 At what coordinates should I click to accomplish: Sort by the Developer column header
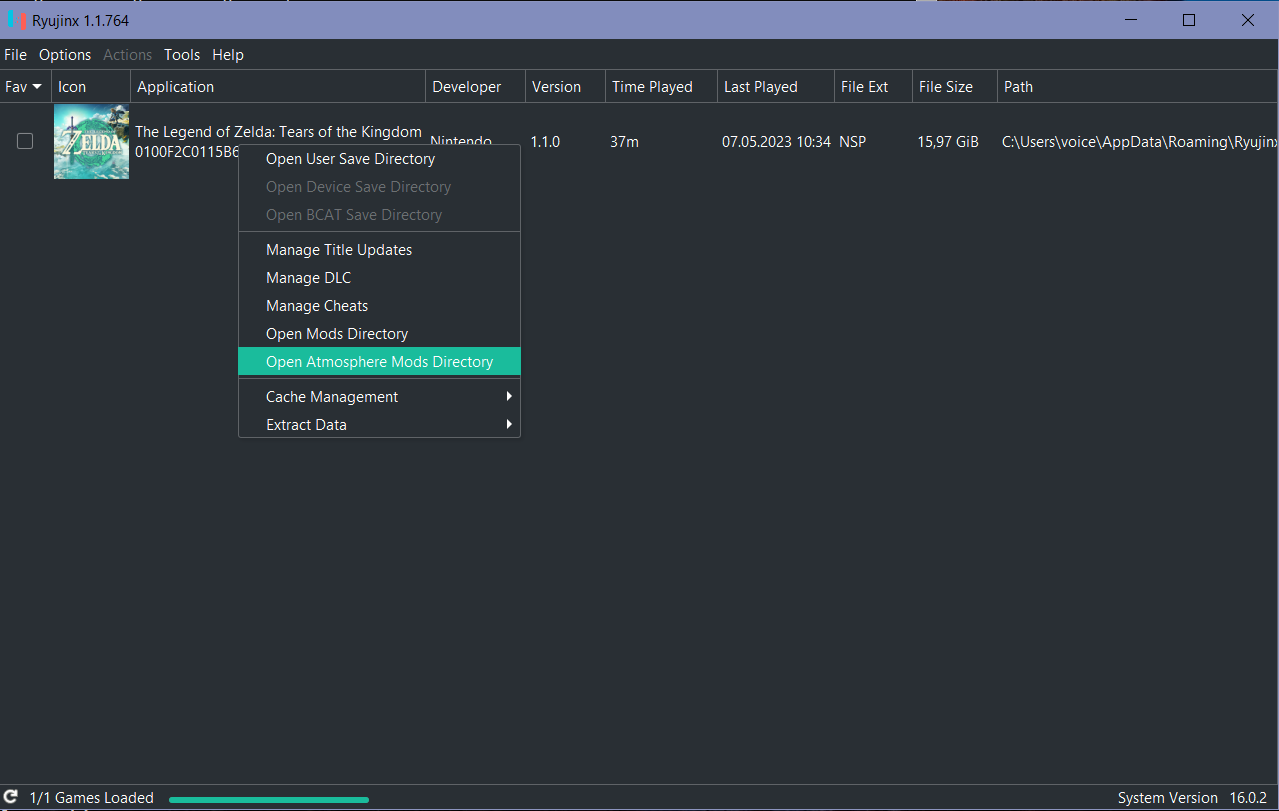476,87
